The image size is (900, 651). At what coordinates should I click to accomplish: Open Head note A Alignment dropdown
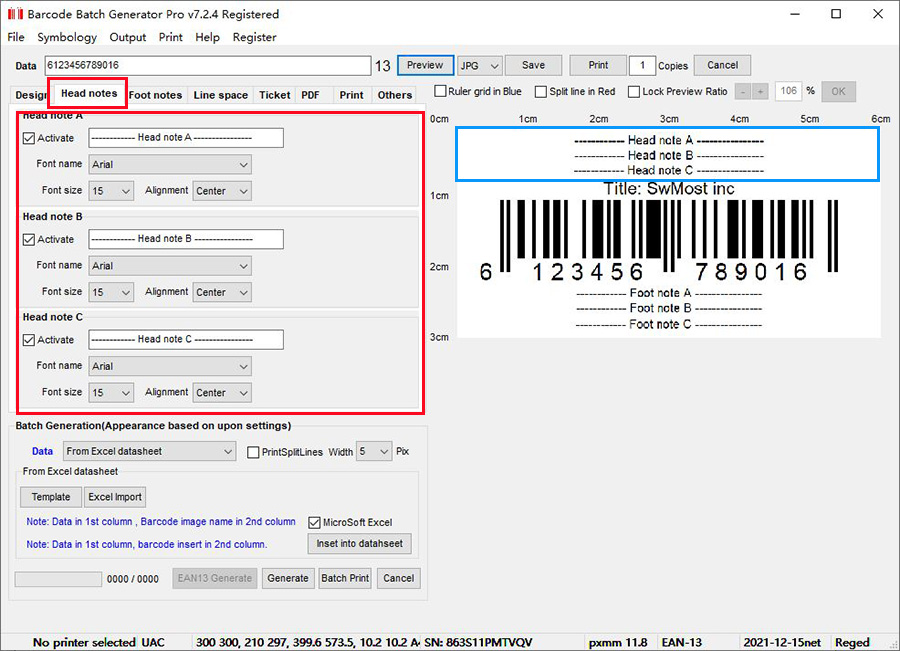coord(222,191)
